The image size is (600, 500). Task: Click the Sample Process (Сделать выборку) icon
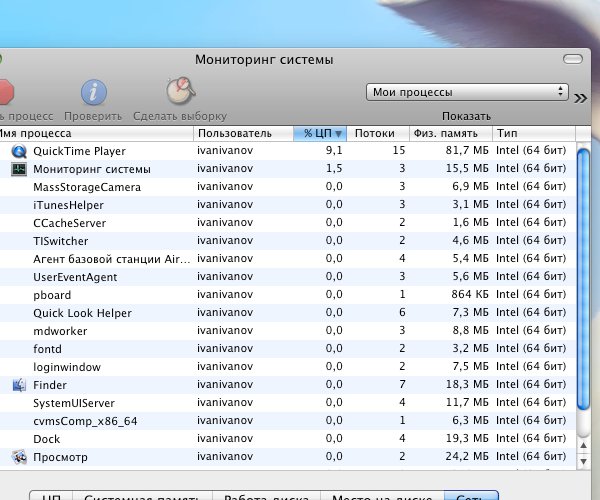181,90
